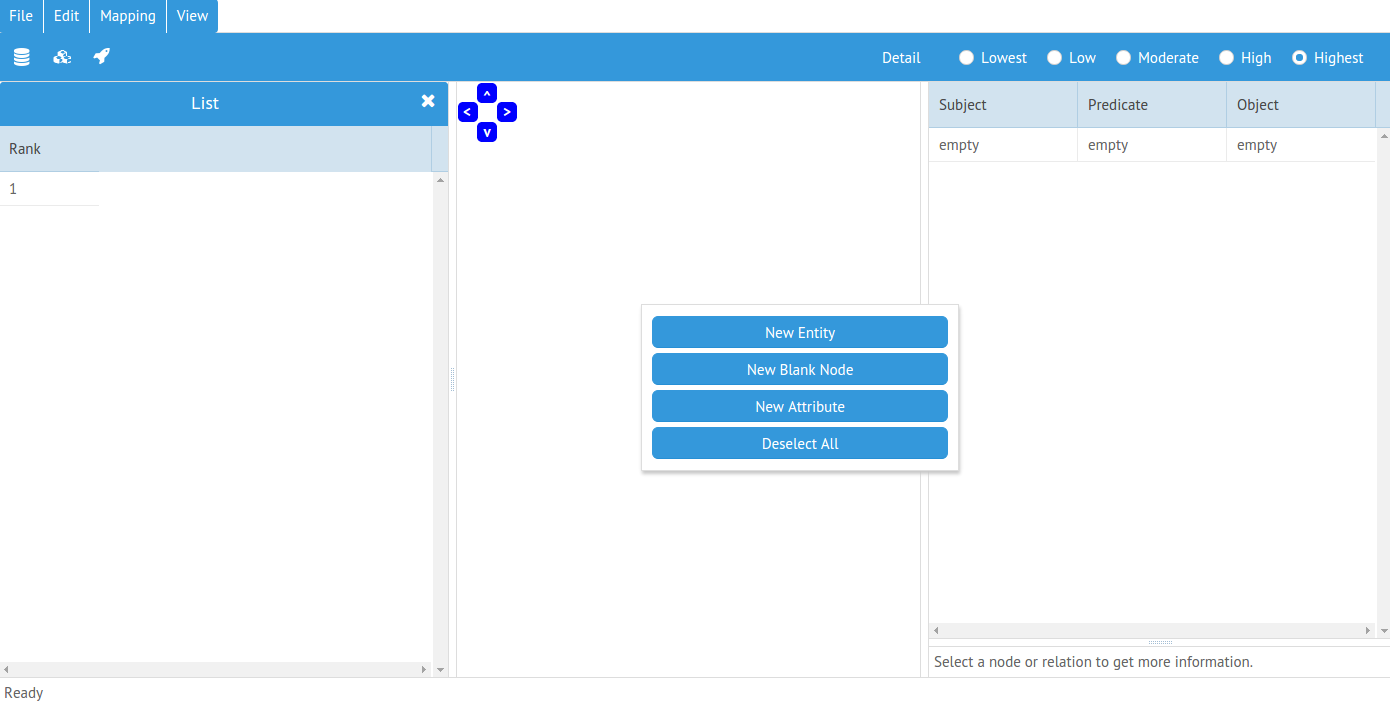Click the cubes icon in toolbar
The image size is (1390, 712).
(x=62, y=58)
